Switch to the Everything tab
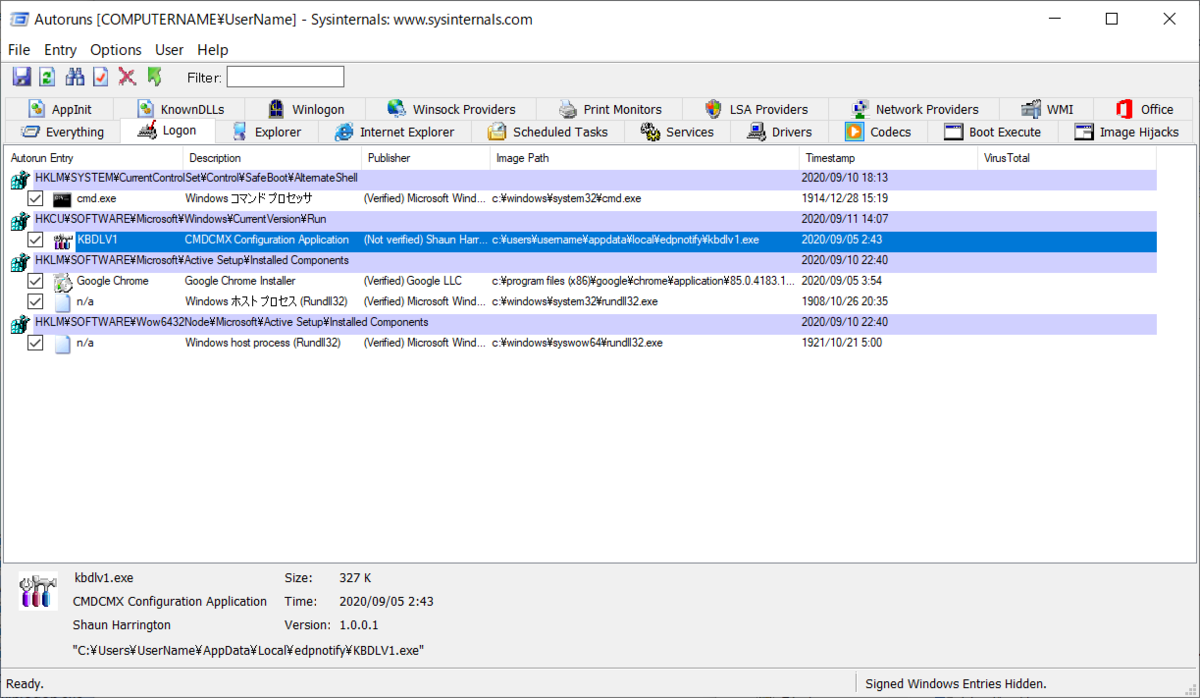Screen dimensions: 1200x698 point(62,132)
